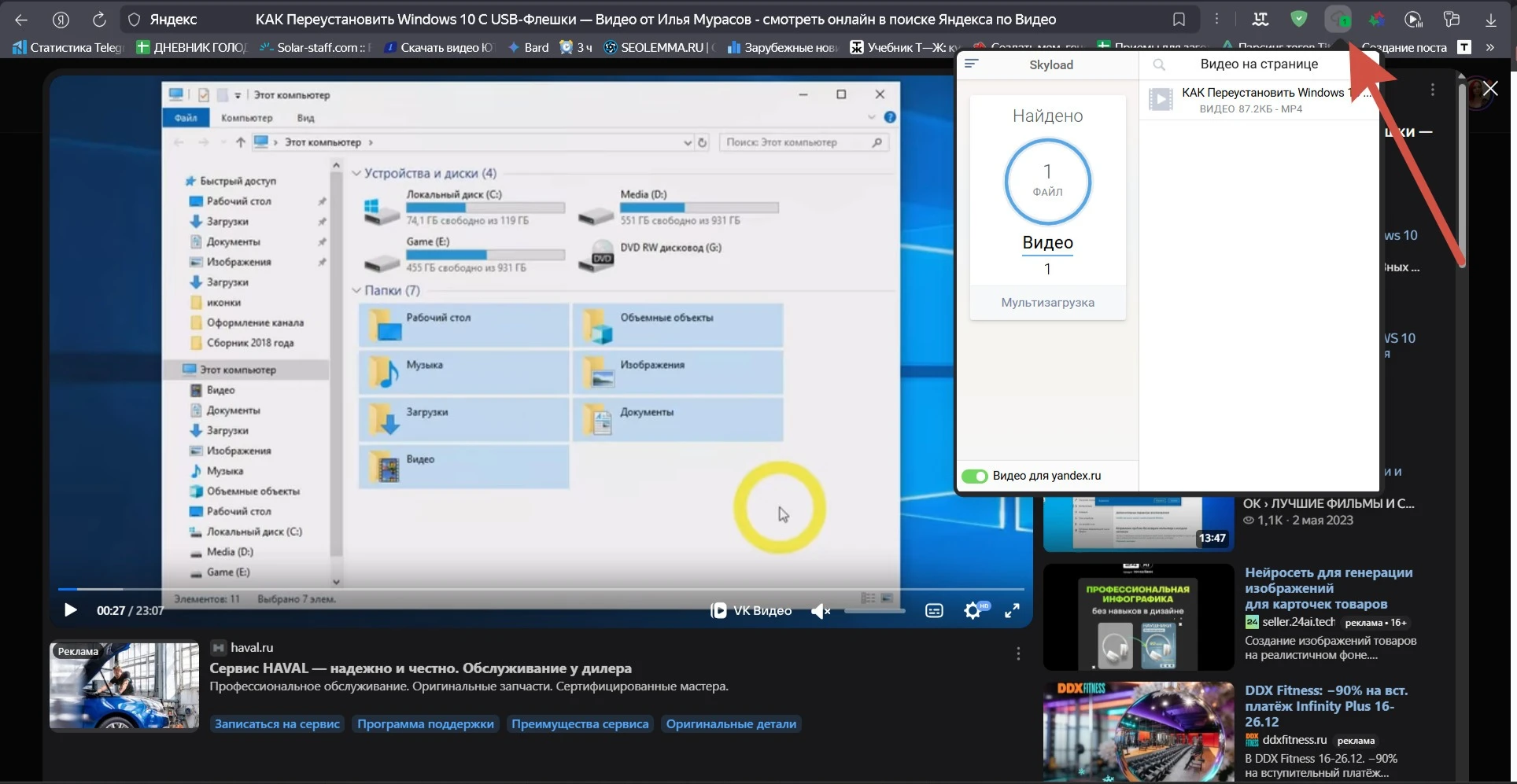Open the Solar-staff.com bookmark
Screen dimensions: 1517x784
(316, 47)
